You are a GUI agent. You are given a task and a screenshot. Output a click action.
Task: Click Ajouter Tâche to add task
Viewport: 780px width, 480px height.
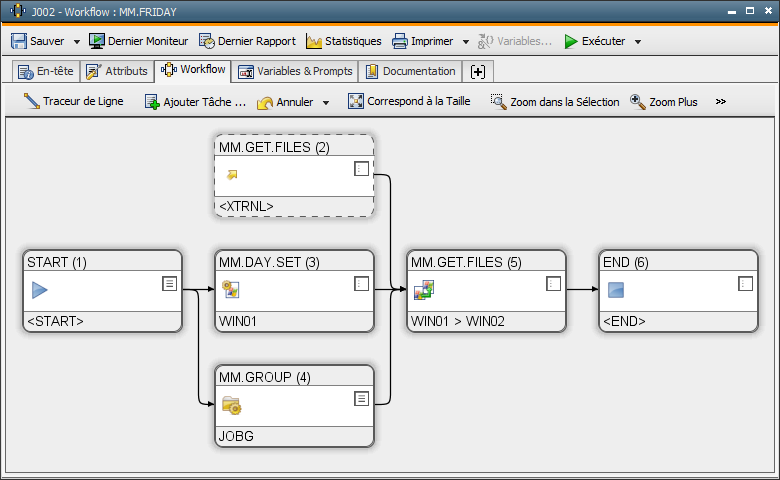pos(195,101)
